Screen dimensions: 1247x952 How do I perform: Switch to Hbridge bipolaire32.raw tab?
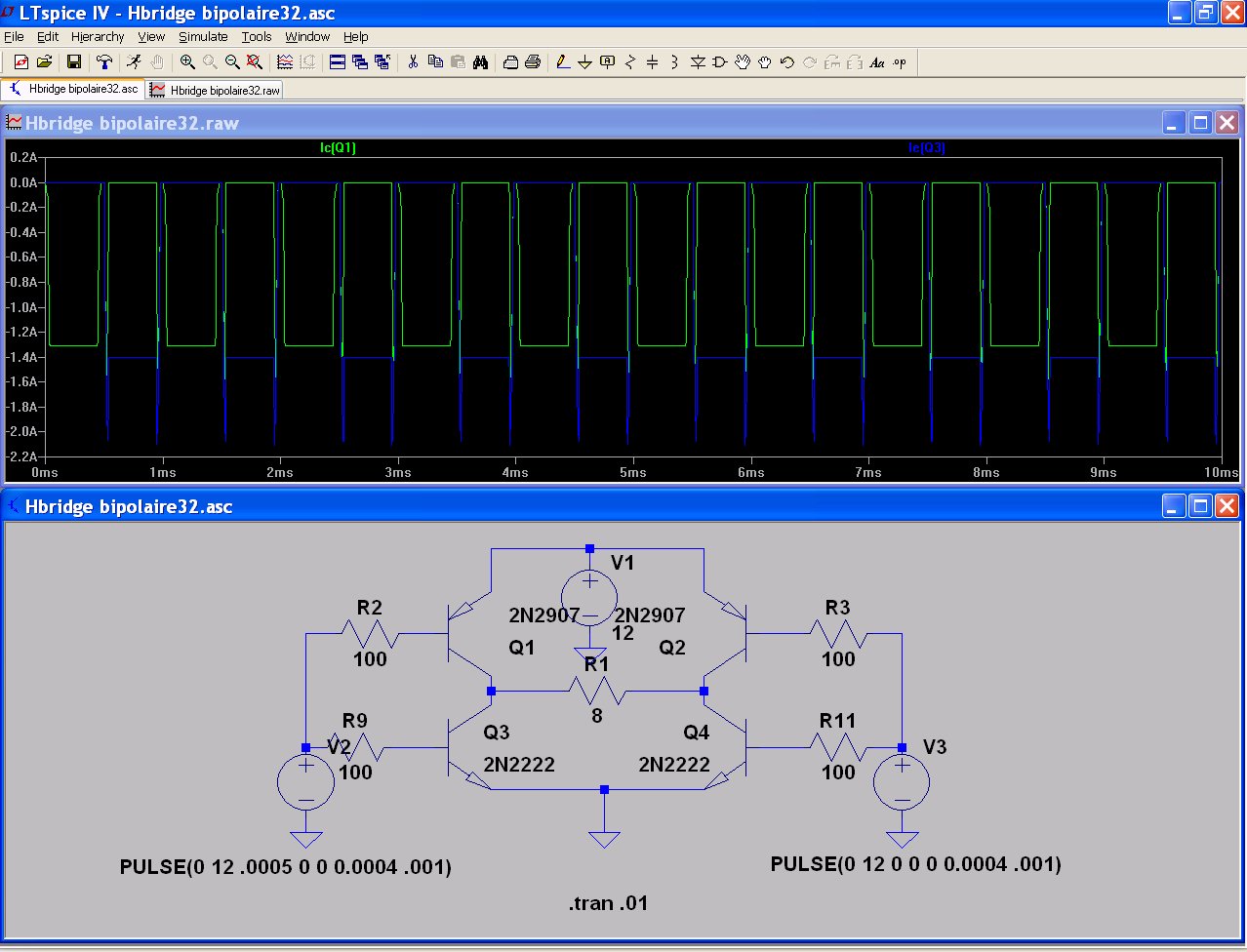coord(216,90)
